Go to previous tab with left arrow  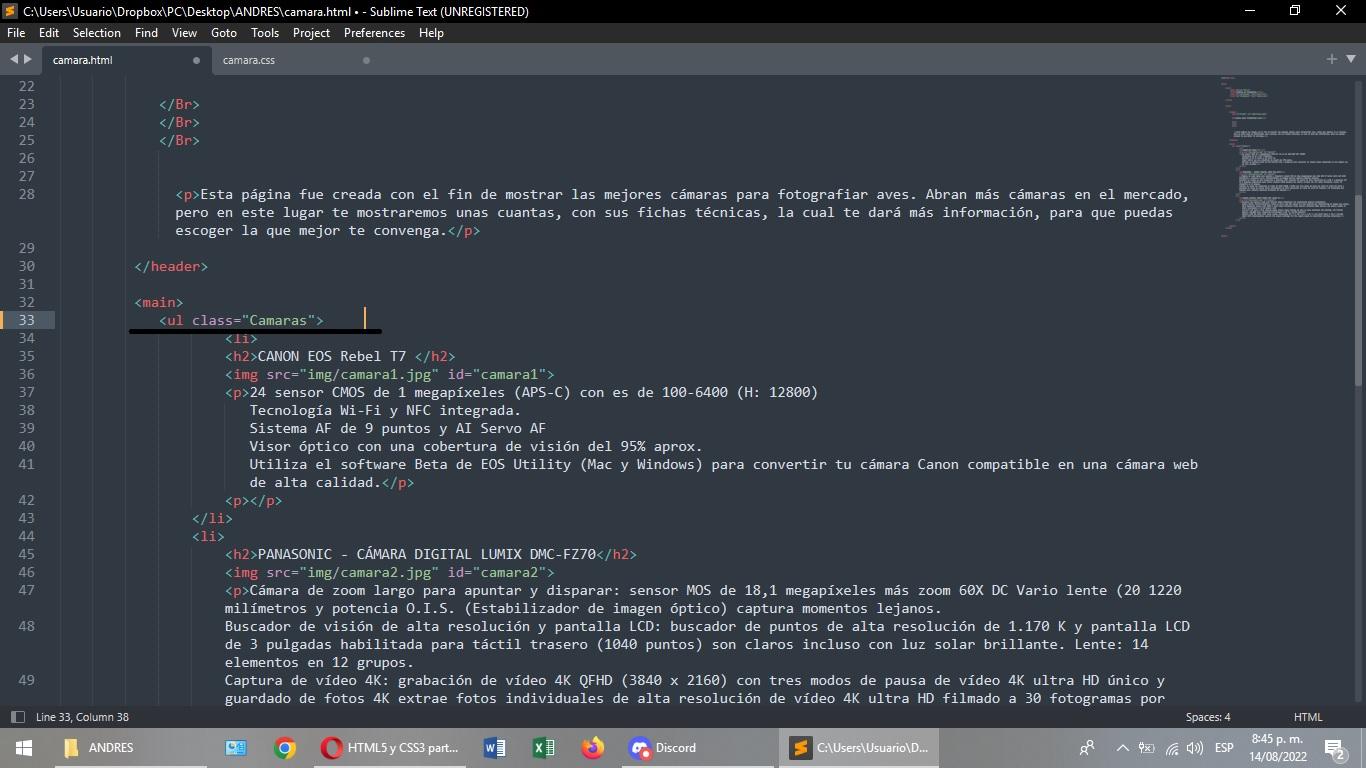(x=14, y=60)
